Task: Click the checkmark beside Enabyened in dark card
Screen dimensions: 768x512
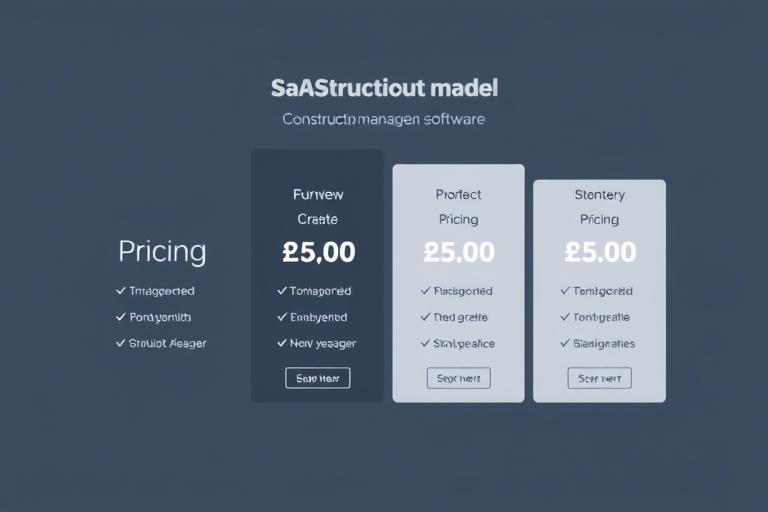Action: tap(282, 317)
